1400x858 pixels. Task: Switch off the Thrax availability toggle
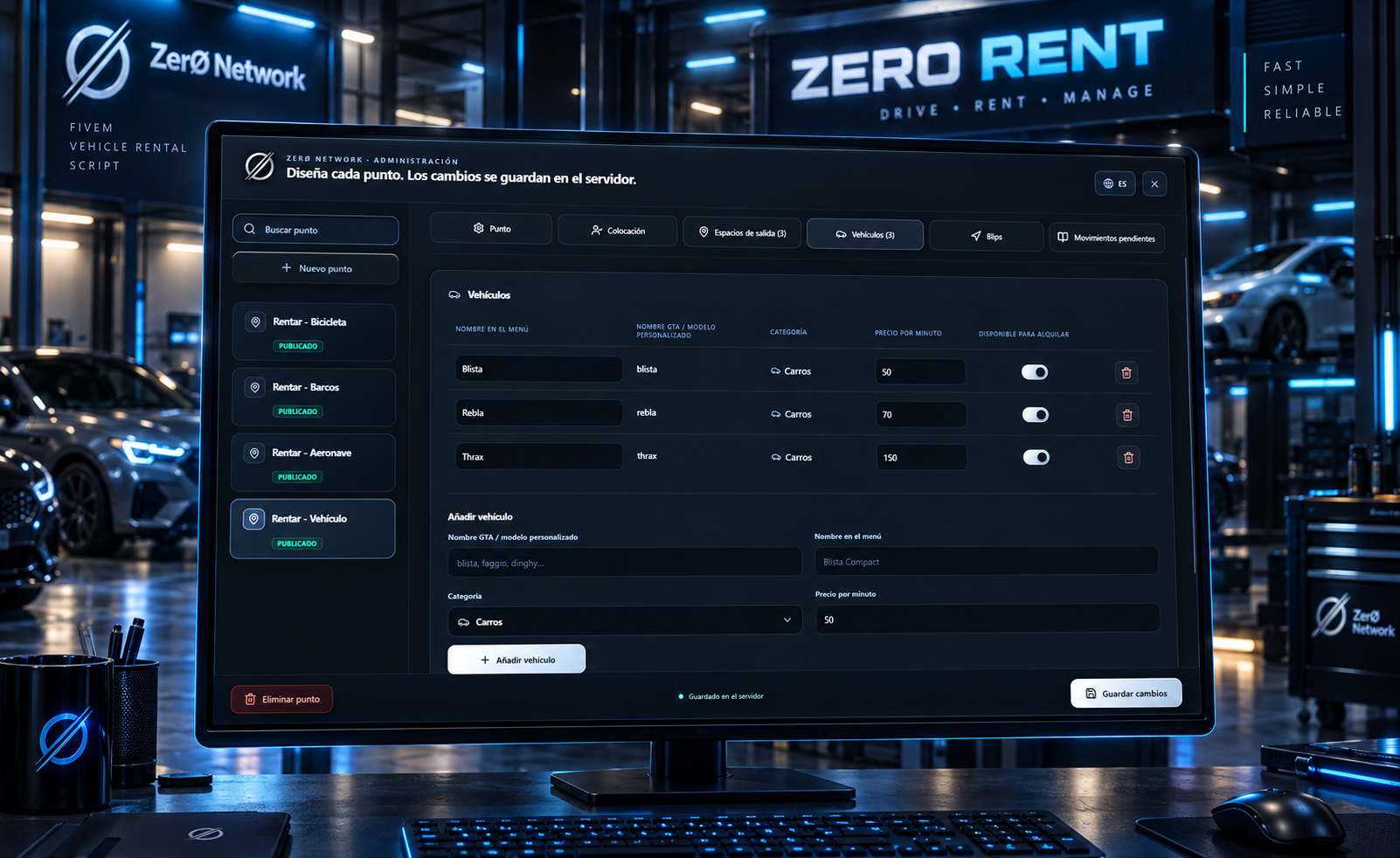point(1036,457)
